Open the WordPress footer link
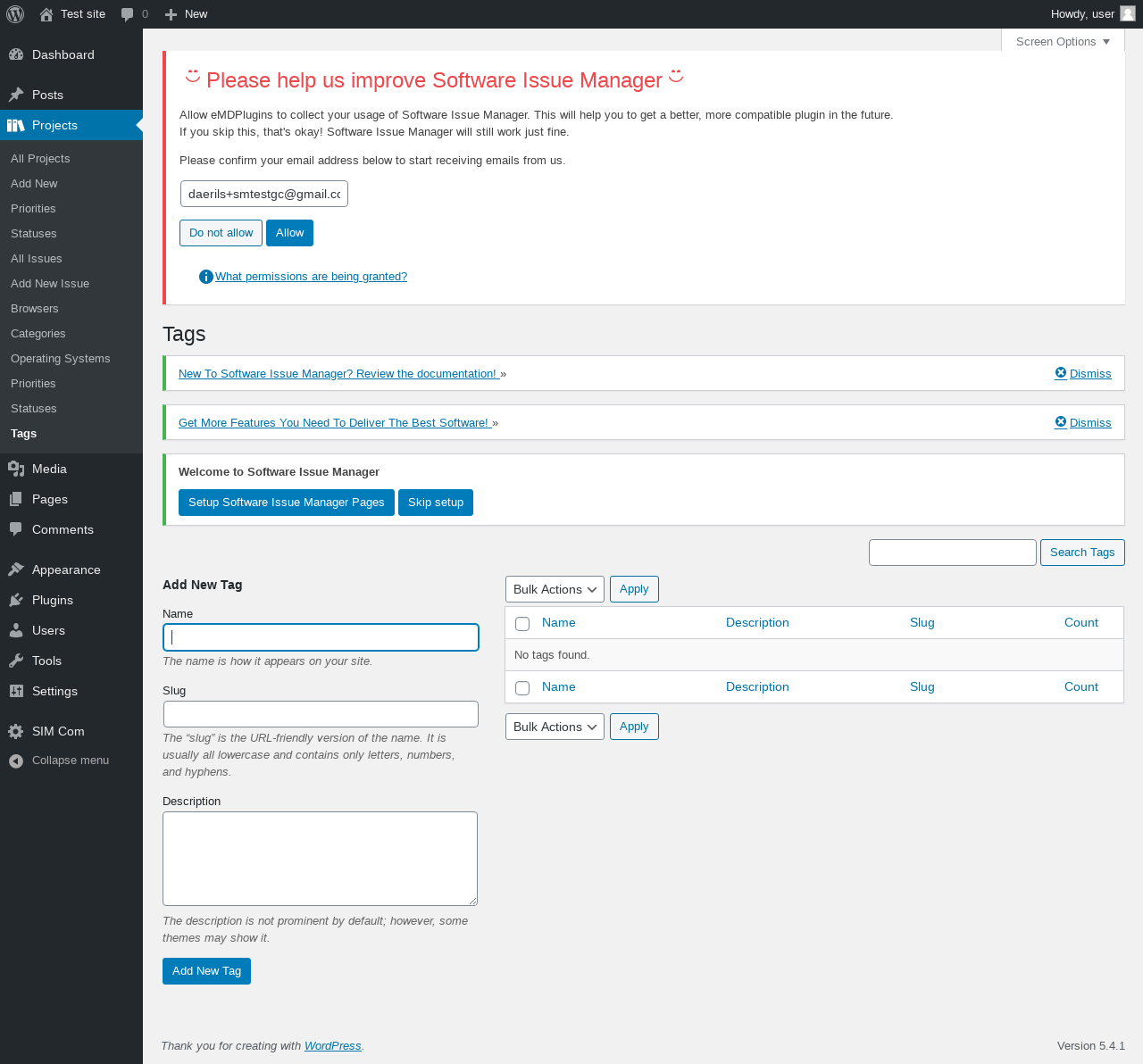Image resolution: width=1143 pixels, height=1064 pixels. coord(332,1046)
